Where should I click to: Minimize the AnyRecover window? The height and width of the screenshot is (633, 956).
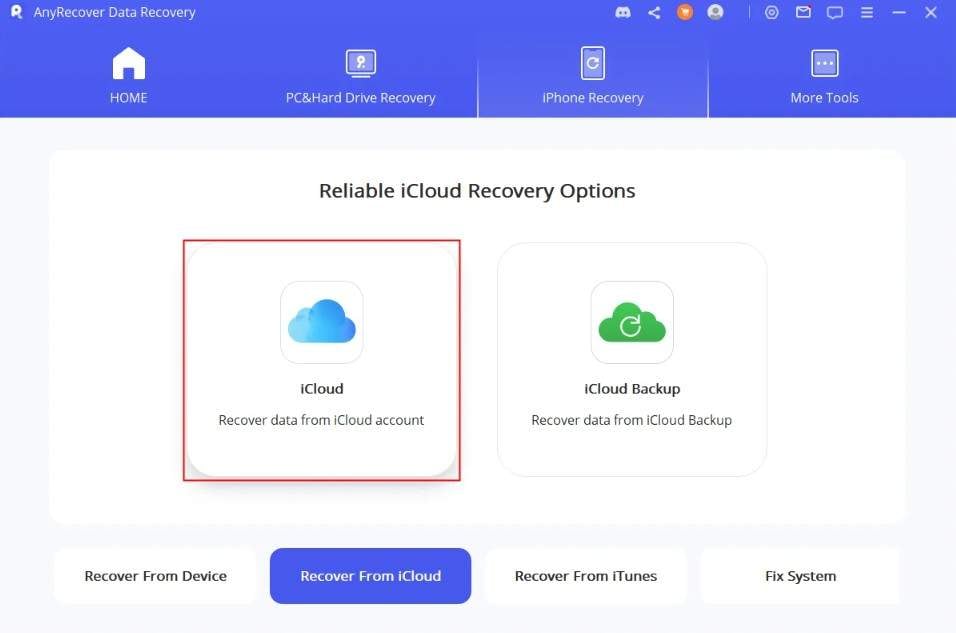pos(899,12)
